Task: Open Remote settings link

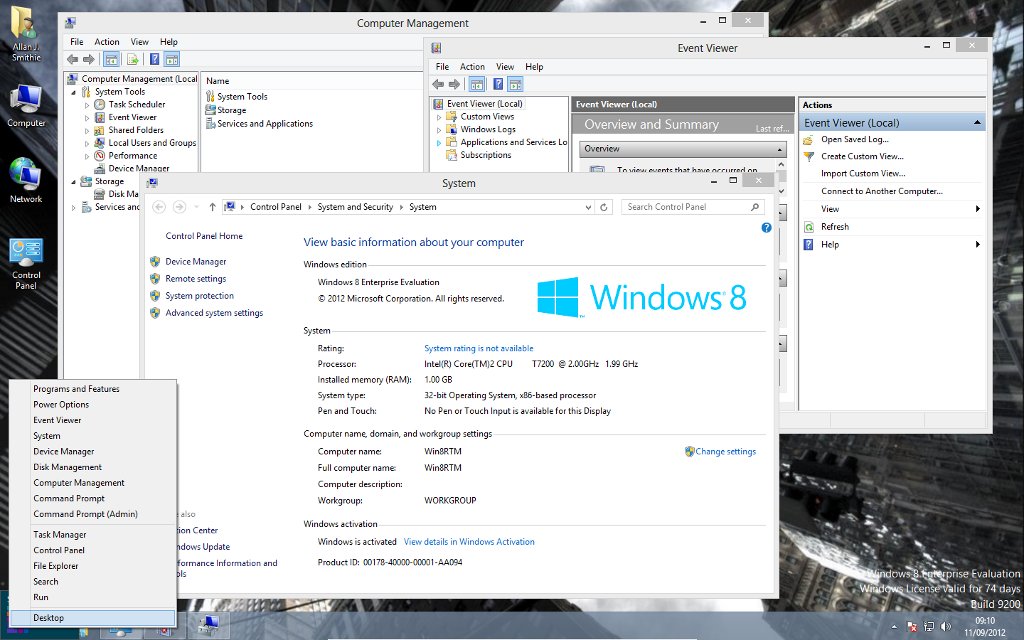Action: point(195,279)
